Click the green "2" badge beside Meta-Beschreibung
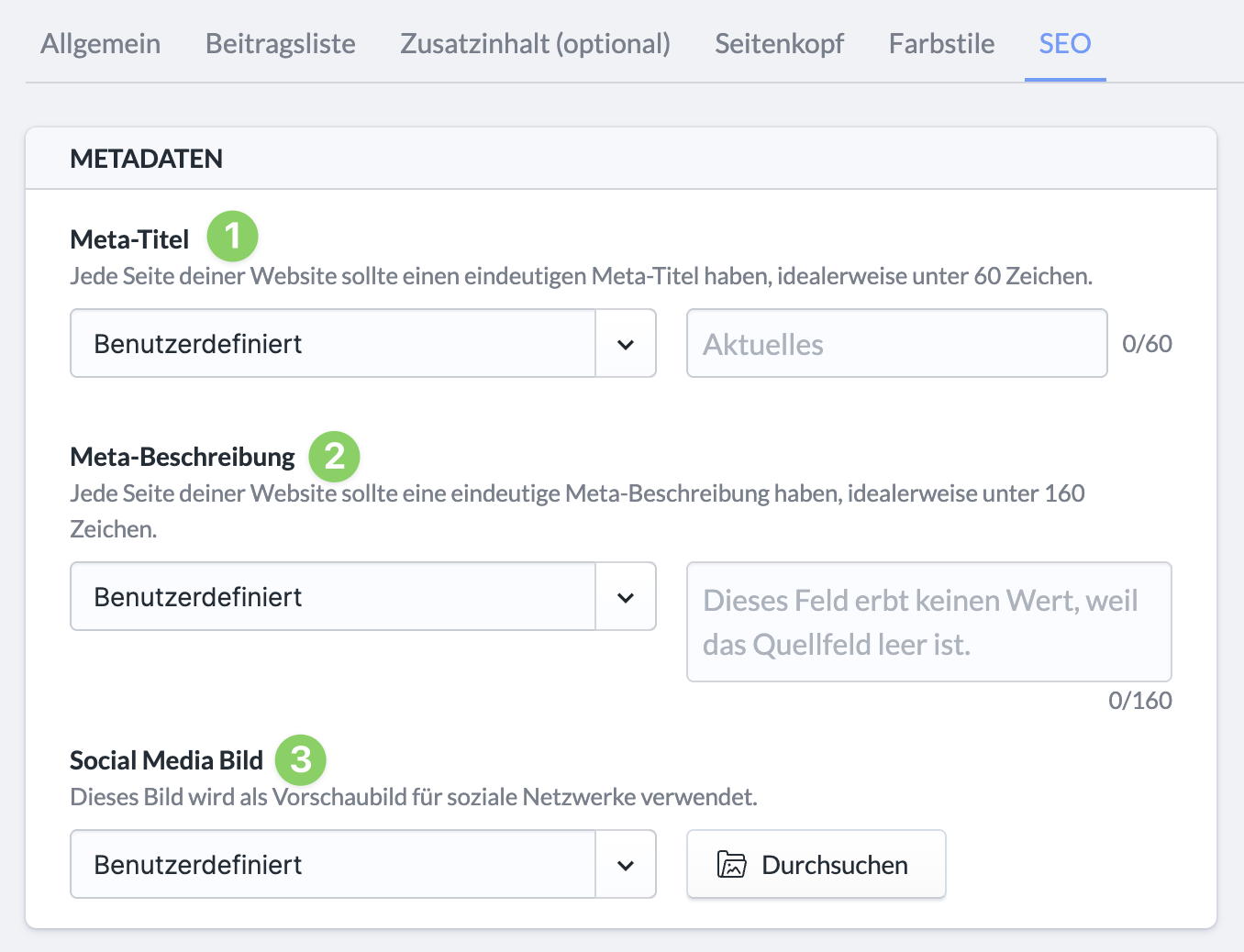 pos(334,457)
